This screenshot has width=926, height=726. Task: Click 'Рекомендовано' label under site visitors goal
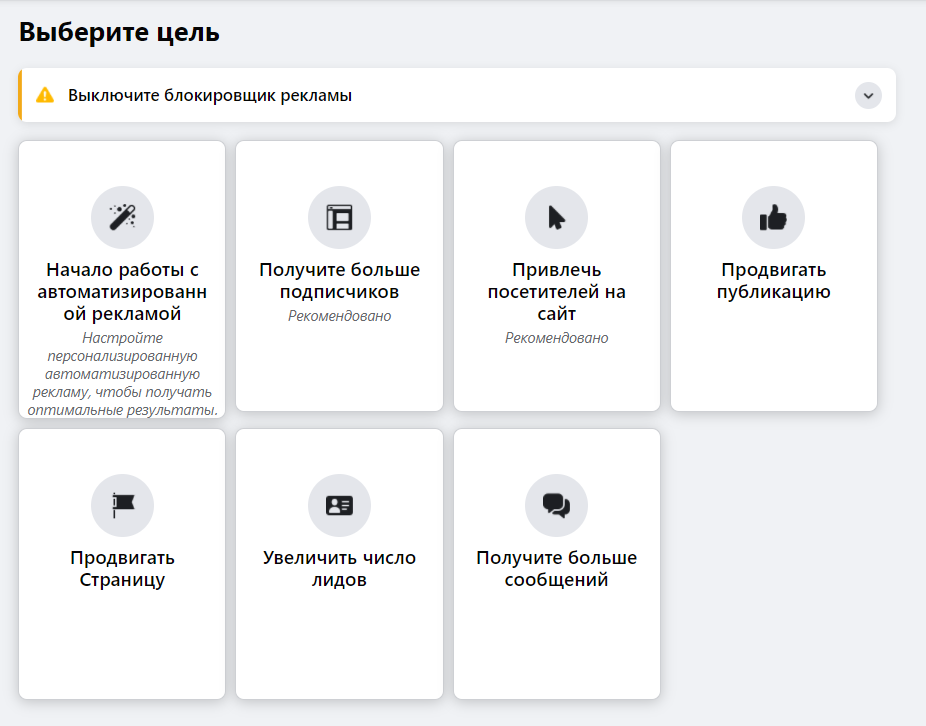click(x=556, y=338)
